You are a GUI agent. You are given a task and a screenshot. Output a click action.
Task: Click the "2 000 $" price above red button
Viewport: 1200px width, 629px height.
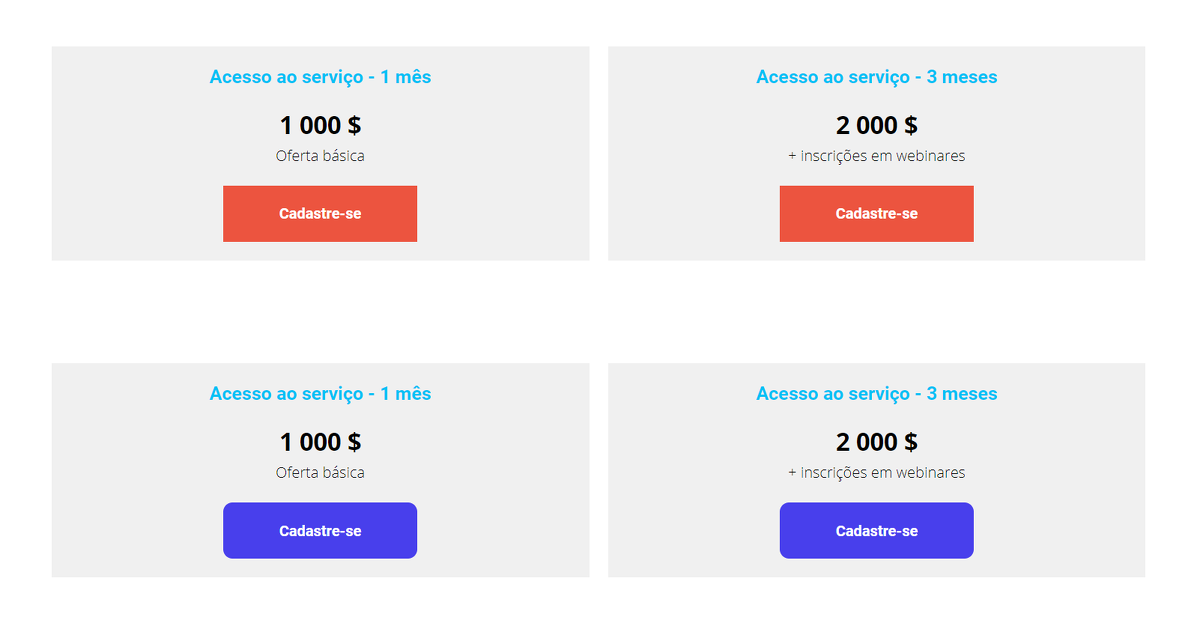(x=876, y=126)
